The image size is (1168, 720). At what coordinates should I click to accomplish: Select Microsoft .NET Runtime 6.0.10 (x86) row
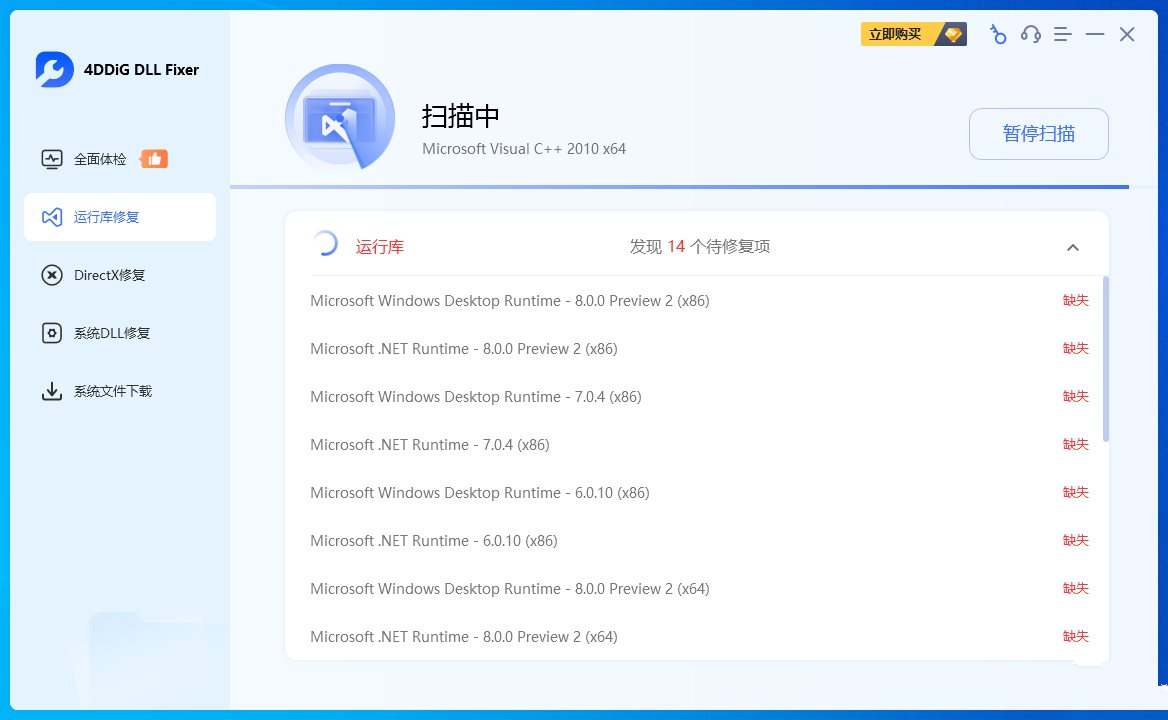(x=699, y=541)
